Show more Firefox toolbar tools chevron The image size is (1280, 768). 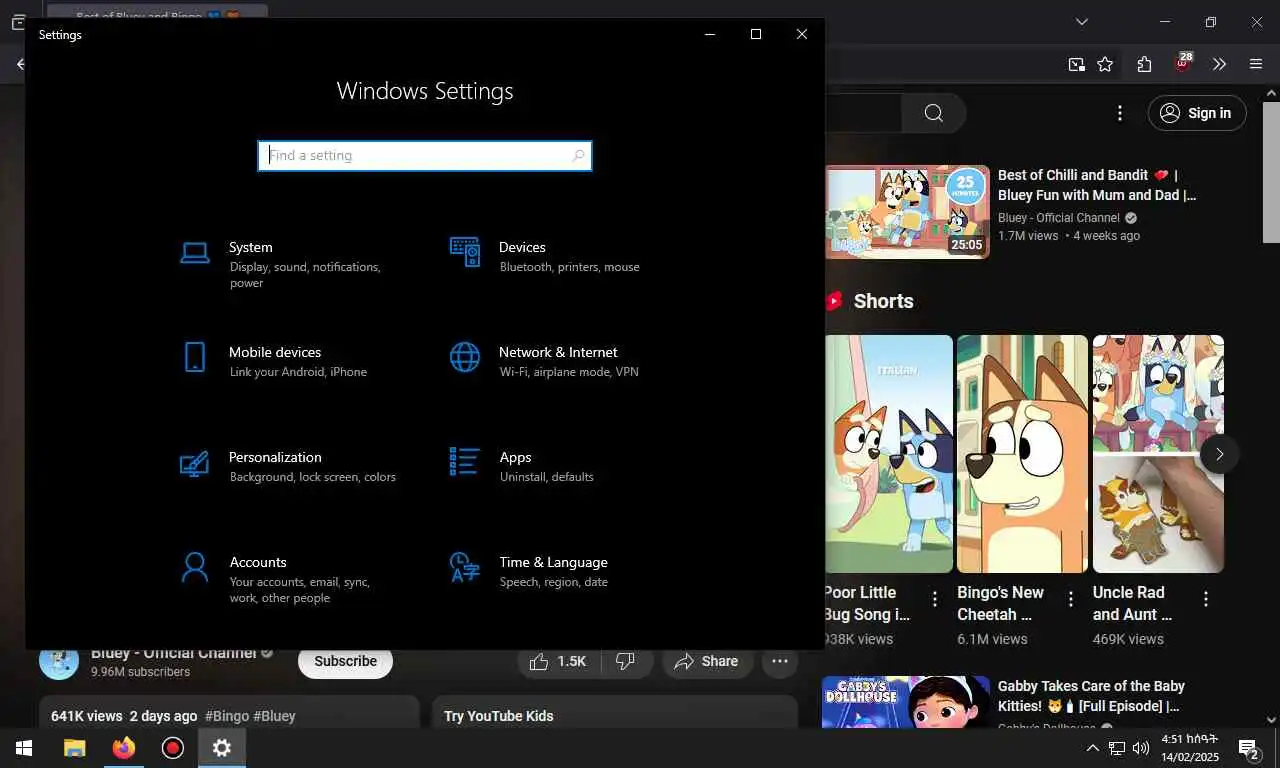1219,64
